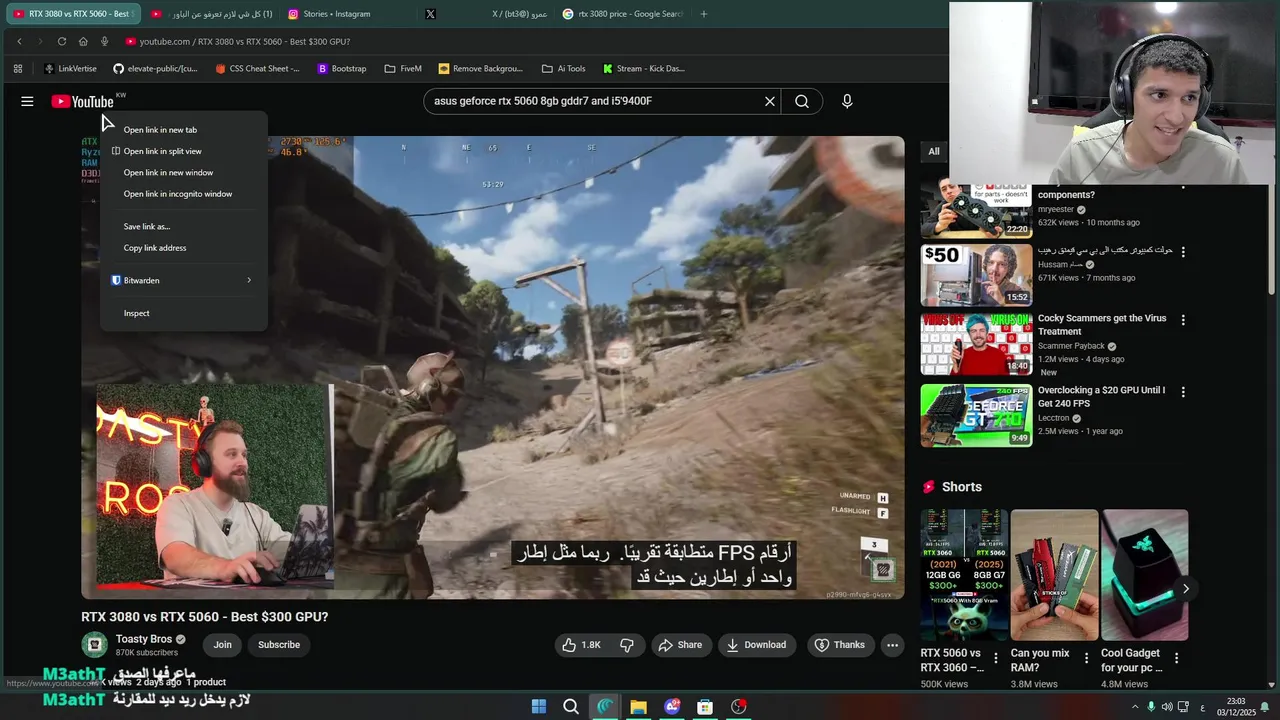Image resolution: width=1280 pixels, height=720 pixels.
Task: Open the Stream - Kick Dashboard bookmark
Action: coord(644,69)
